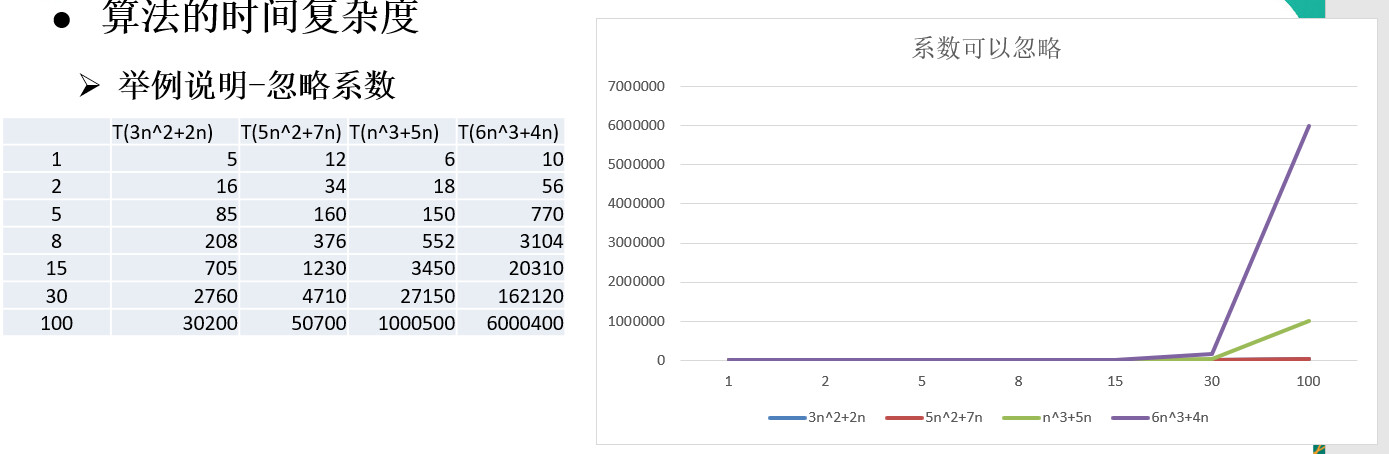The height and width of the screenshot is (454, 1389).
Task: Select the 3000000 label on the y-axis
Action: click(636, 243)
